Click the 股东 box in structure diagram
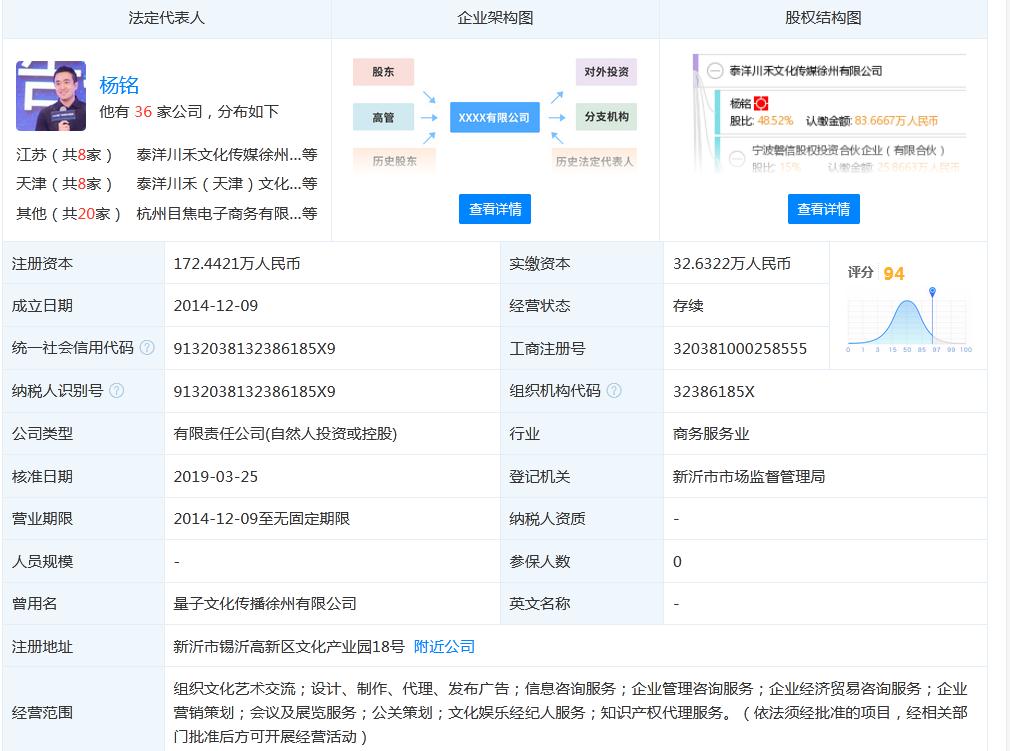The image size is (1010, 751). pos(383,71)
